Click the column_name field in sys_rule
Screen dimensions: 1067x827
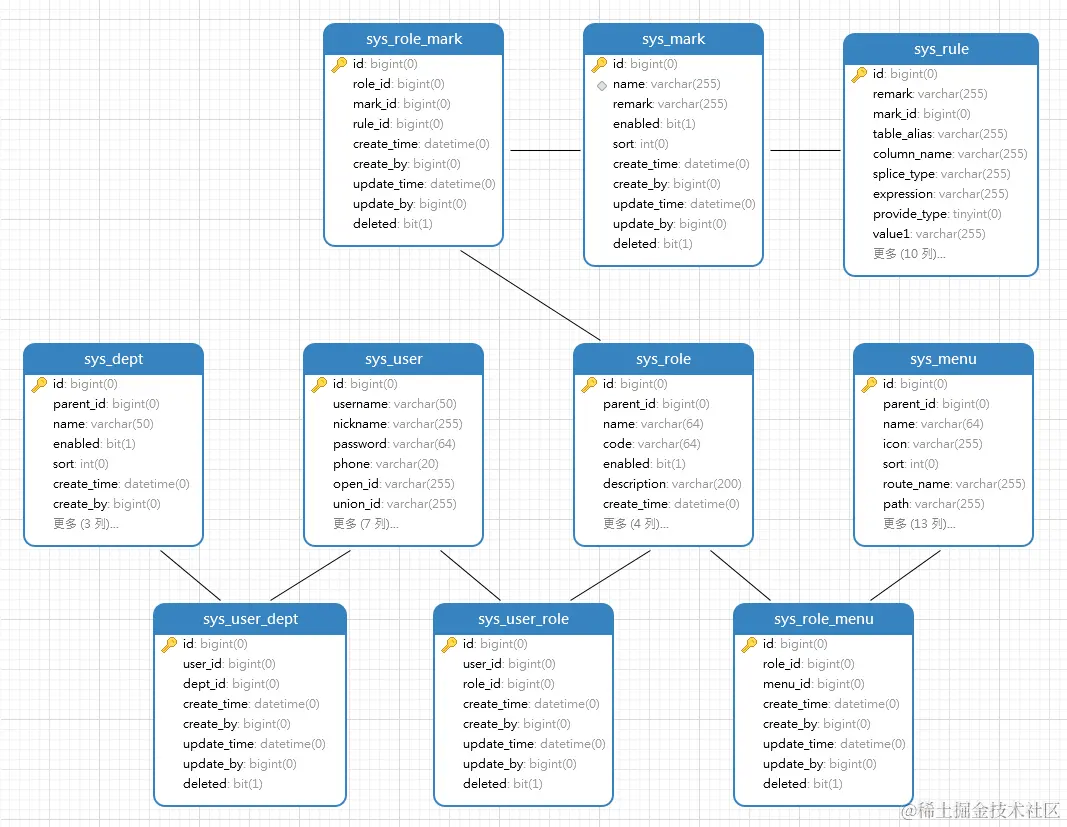tap(950, 154)
